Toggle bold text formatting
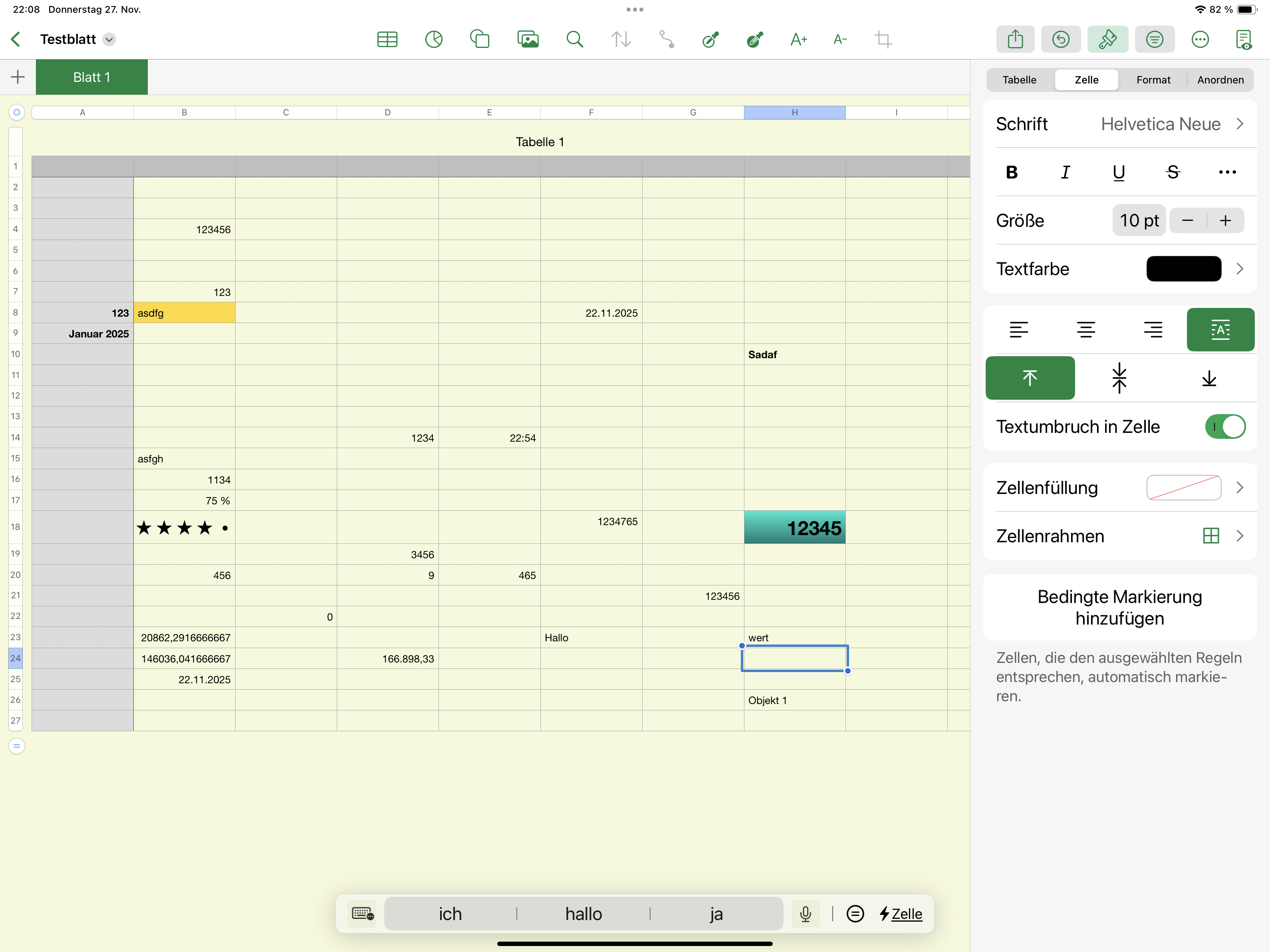This screenshot has width=1270, height=952. pos(1012,172)
